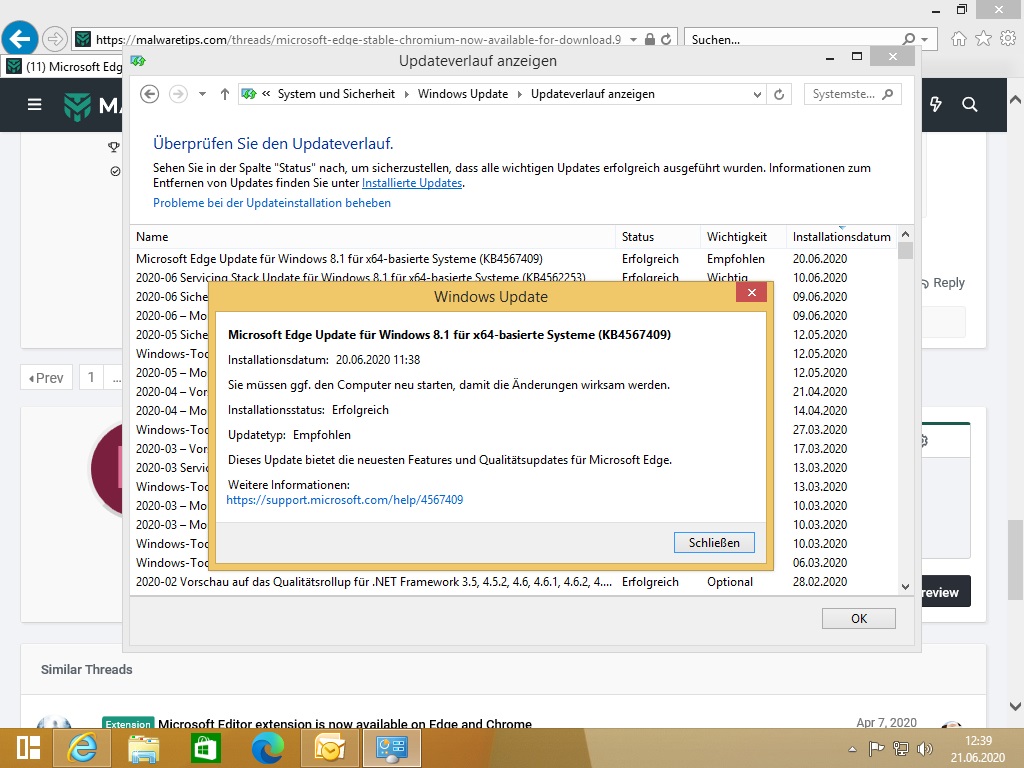Click the refresh button beside the breadcrumb bar
This screenshot has height=768, width=1024.
click(779, 94)
